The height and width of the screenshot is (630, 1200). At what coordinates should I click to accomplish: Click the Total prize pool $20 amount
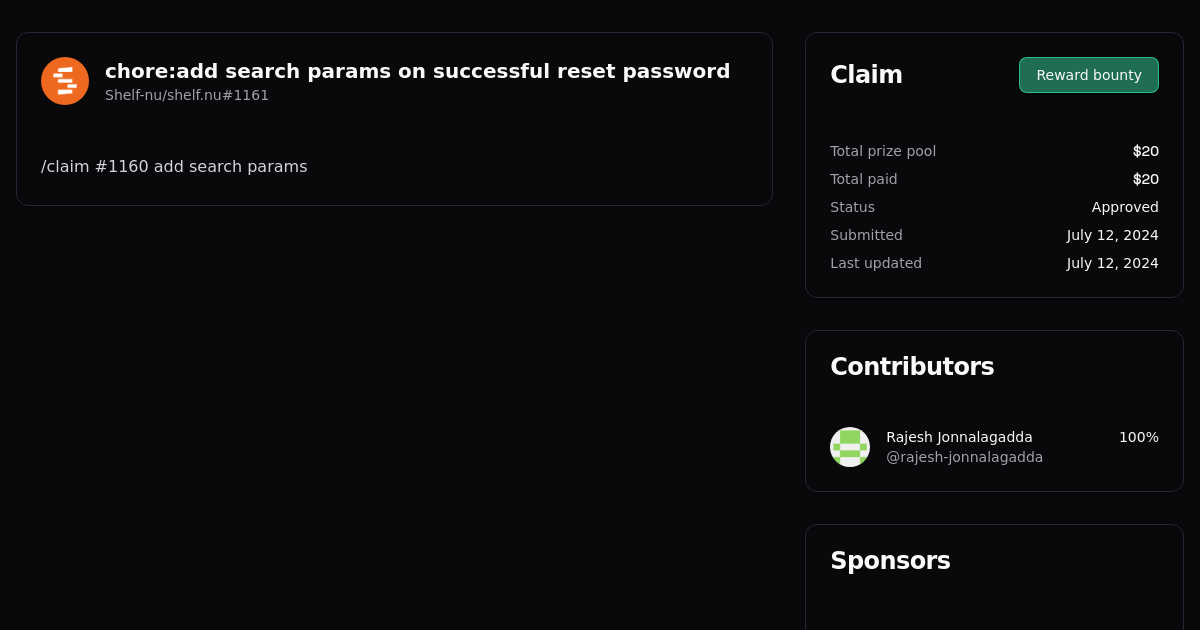pyautogui.click(x=1145, y=151)
